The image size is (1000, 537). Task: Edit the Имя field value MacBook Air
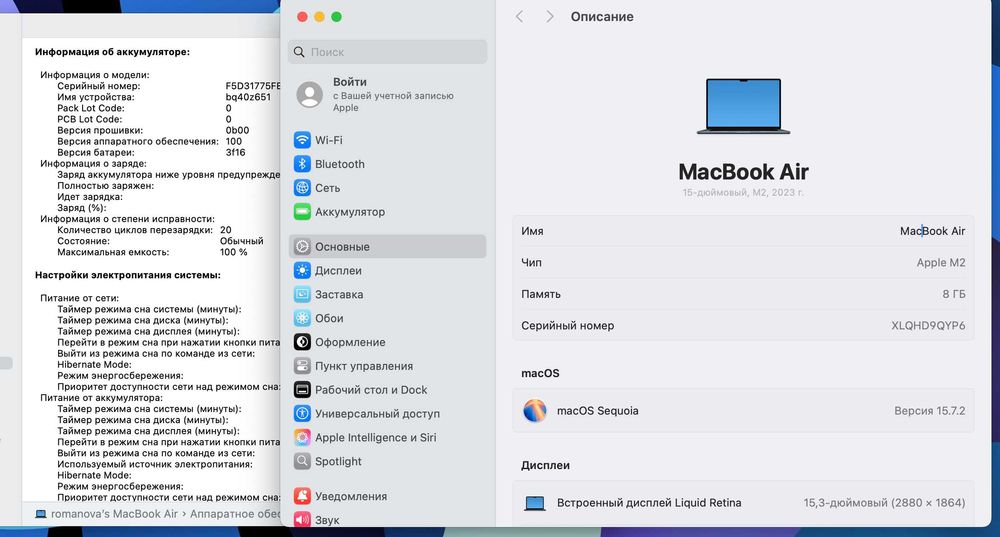(x=932, y=231)
